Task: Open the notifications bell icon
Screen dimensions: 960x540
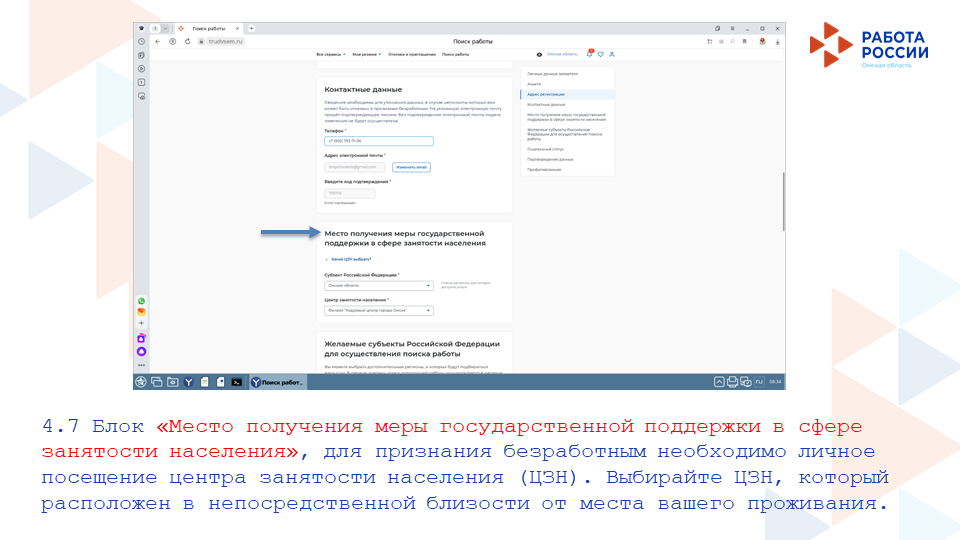Action: point(589,54)
